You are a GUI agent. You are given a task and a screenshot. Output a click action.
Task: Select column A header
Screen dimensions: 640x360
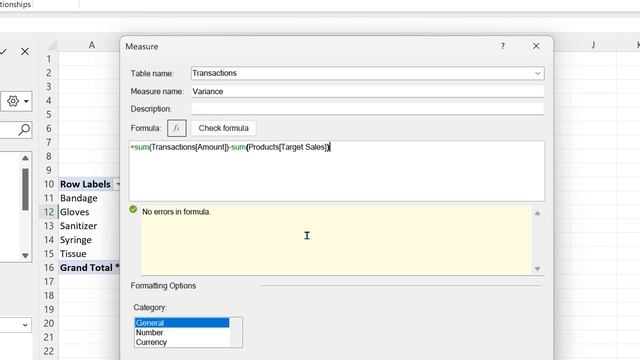(x=91, y=45)
